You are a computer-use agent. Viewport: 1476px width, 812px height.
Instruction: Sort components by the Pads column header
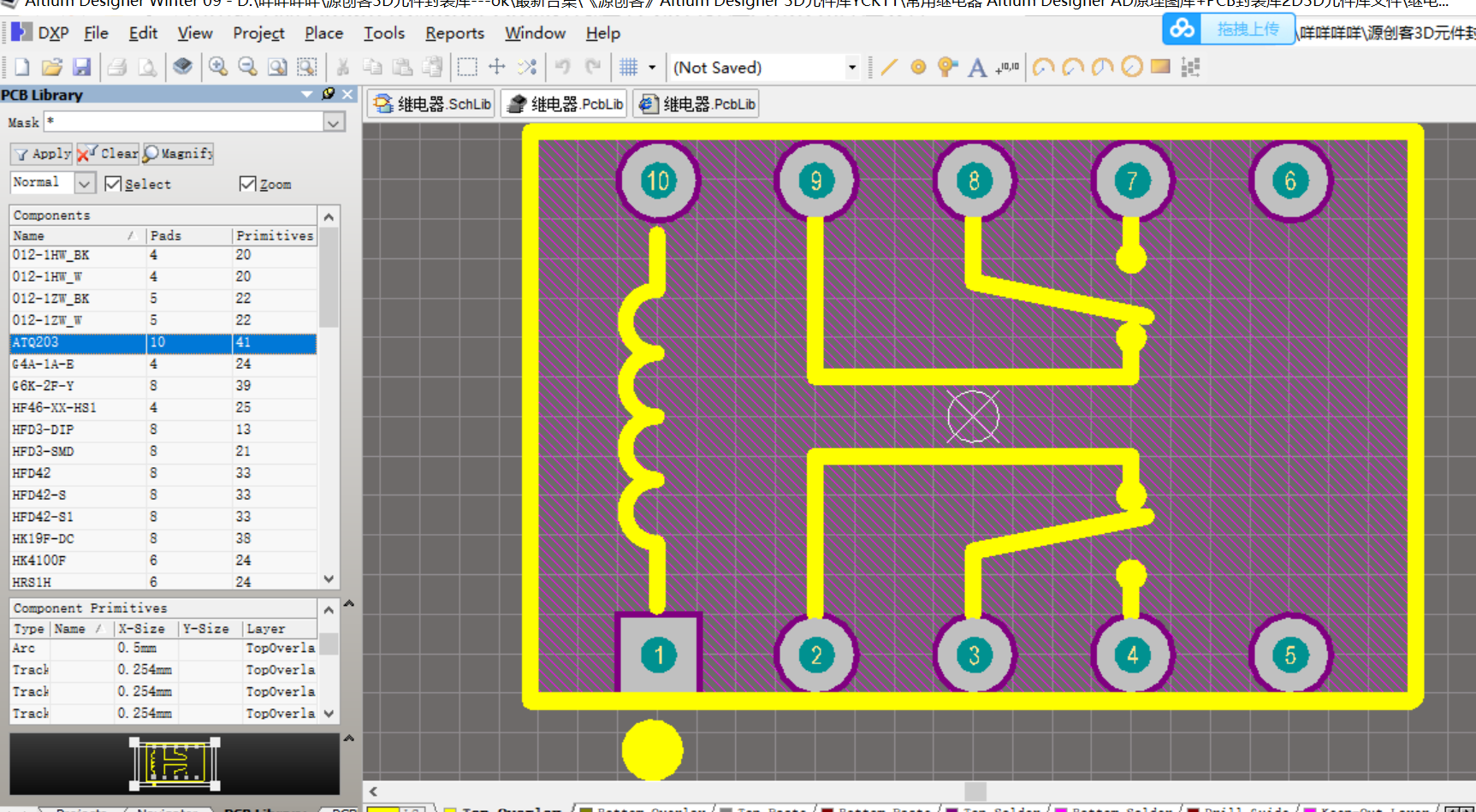click(188, 235)
